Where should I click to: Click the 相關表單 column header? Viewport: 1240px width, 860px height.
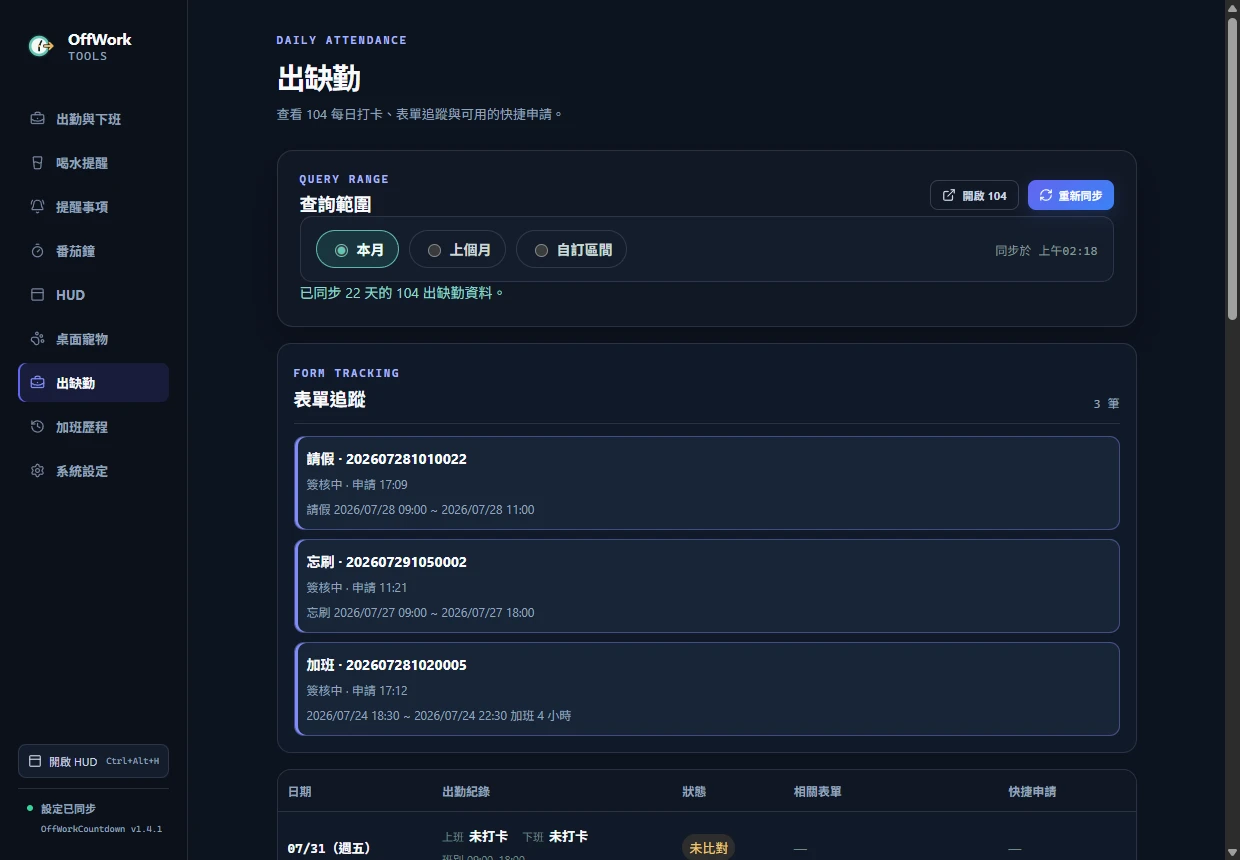817,791
